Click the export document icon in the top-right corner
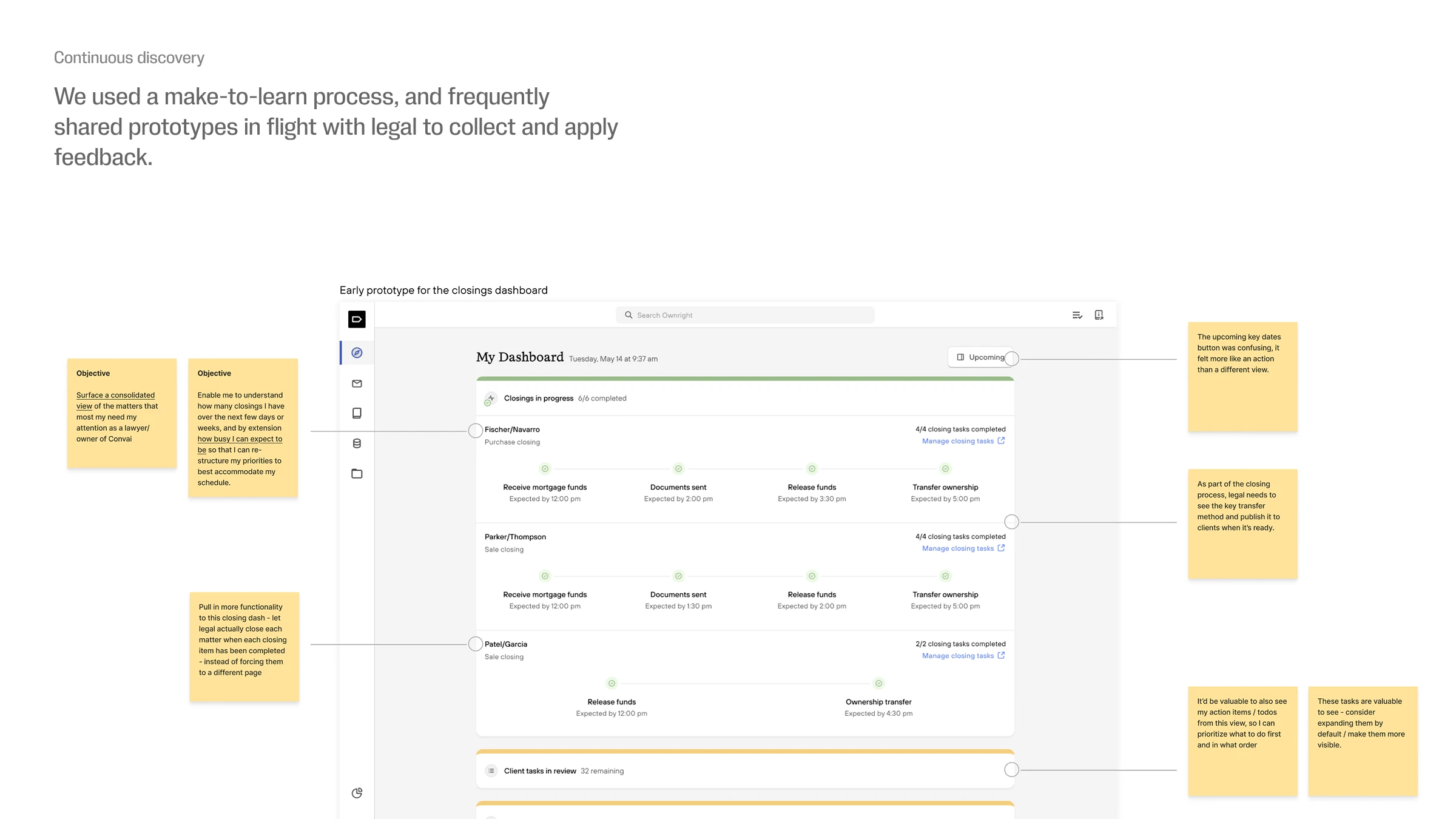This screenshot has width=1456, height=819. pos(1099,315)
